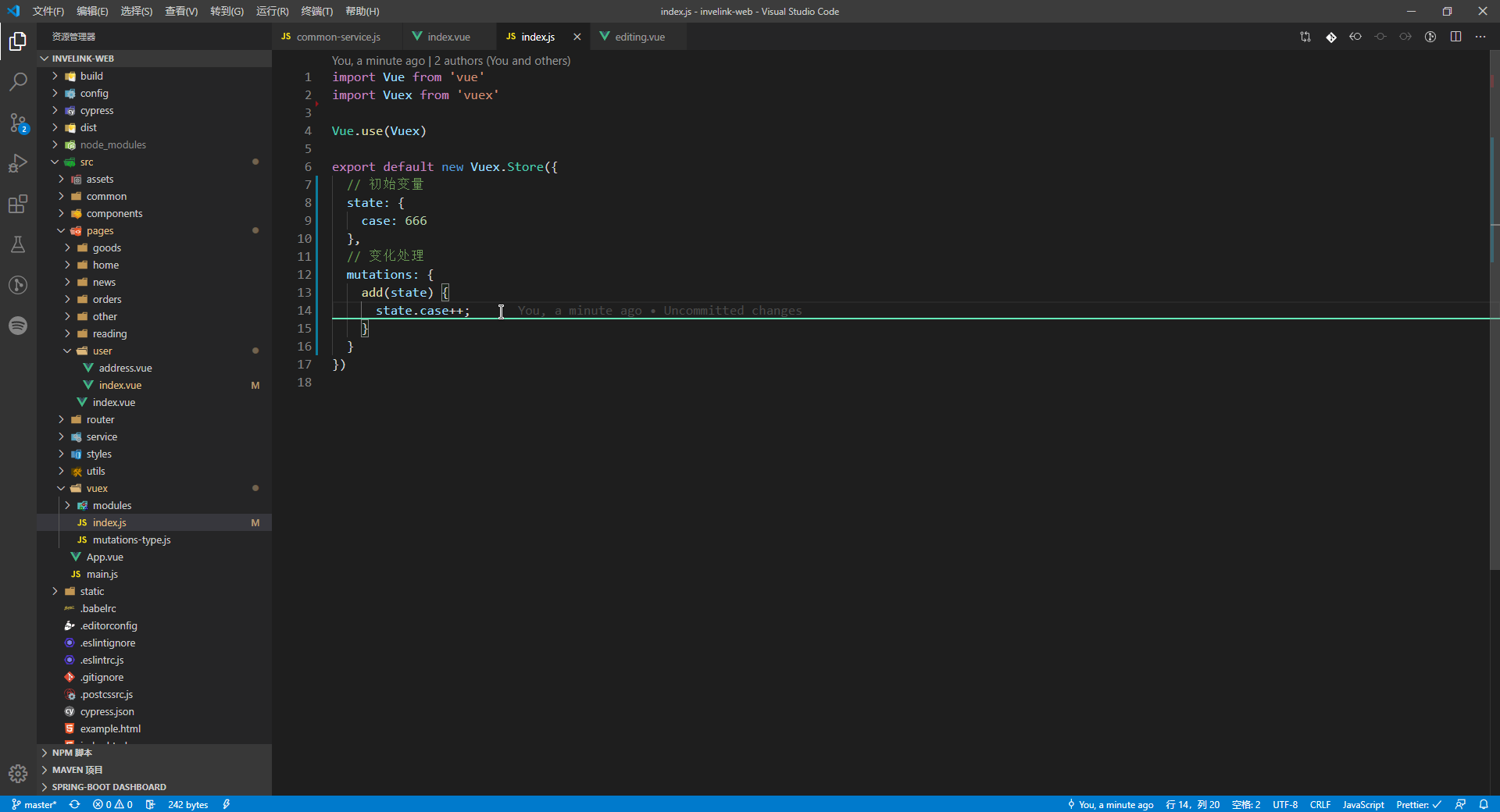
Task: Open mutations-type.js in the explorer
Action: click(131, 540)
